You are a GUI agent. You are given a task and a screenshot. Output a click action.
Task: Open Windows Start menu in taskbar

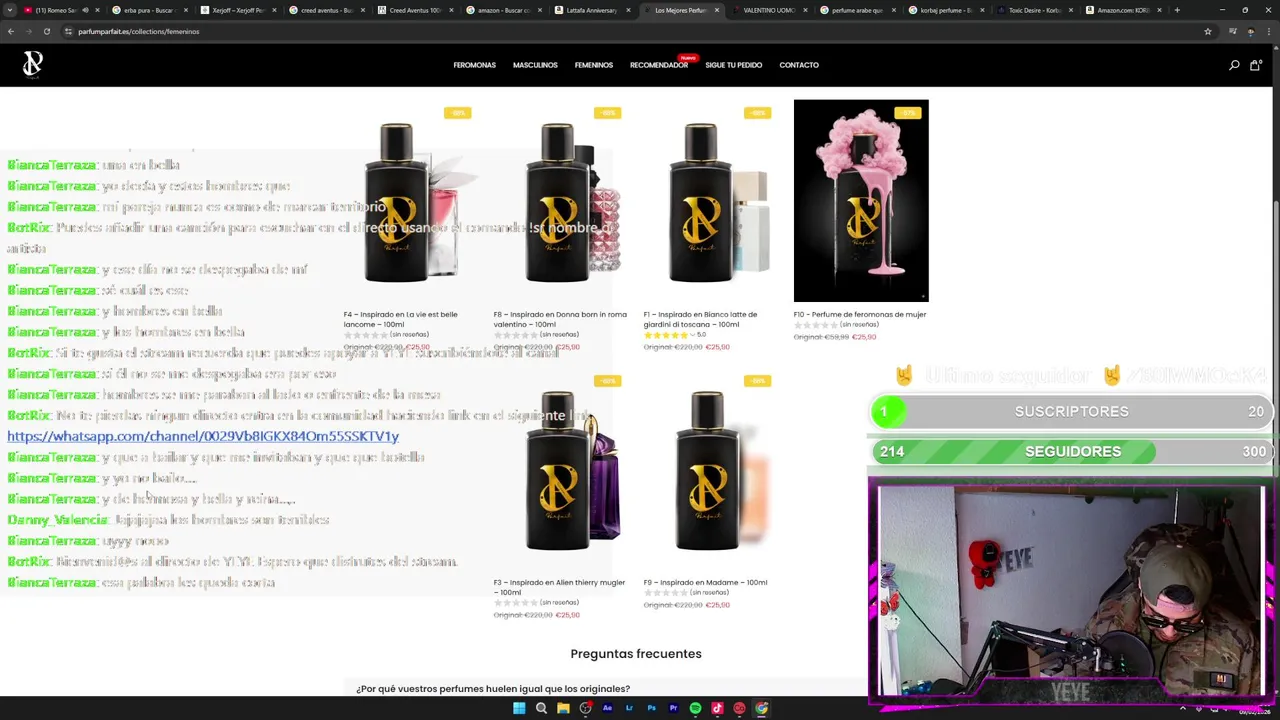point(519,708)
